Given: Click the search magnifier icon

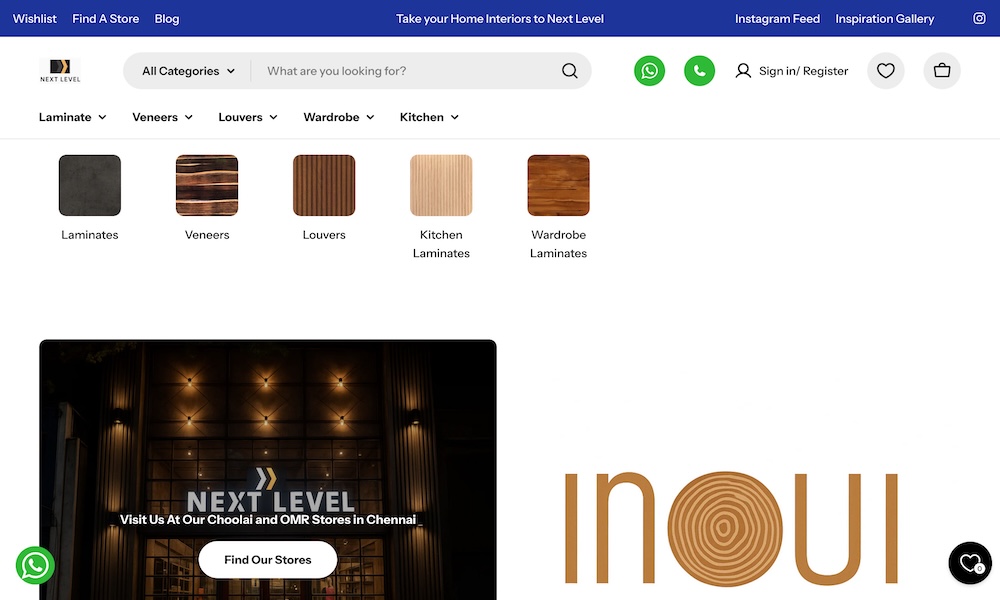Looking at the screenshot, I should point(569,71).
